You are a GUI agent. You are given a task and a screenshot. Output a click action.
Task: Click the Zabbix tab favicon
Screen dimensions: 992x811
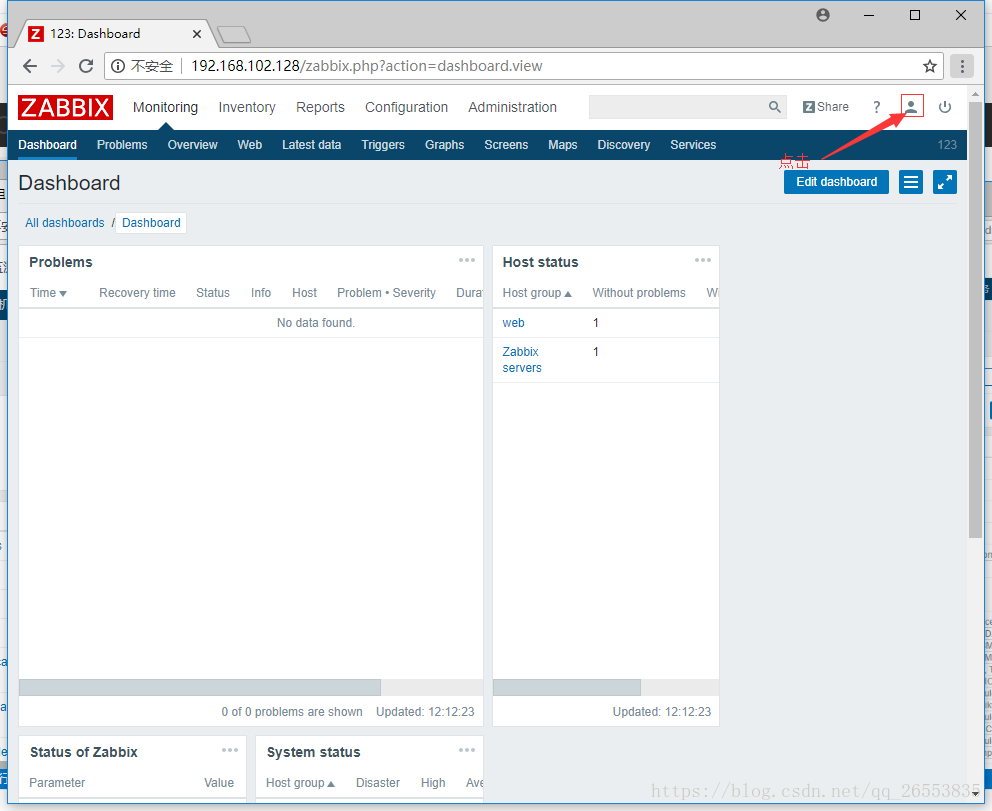37,34
